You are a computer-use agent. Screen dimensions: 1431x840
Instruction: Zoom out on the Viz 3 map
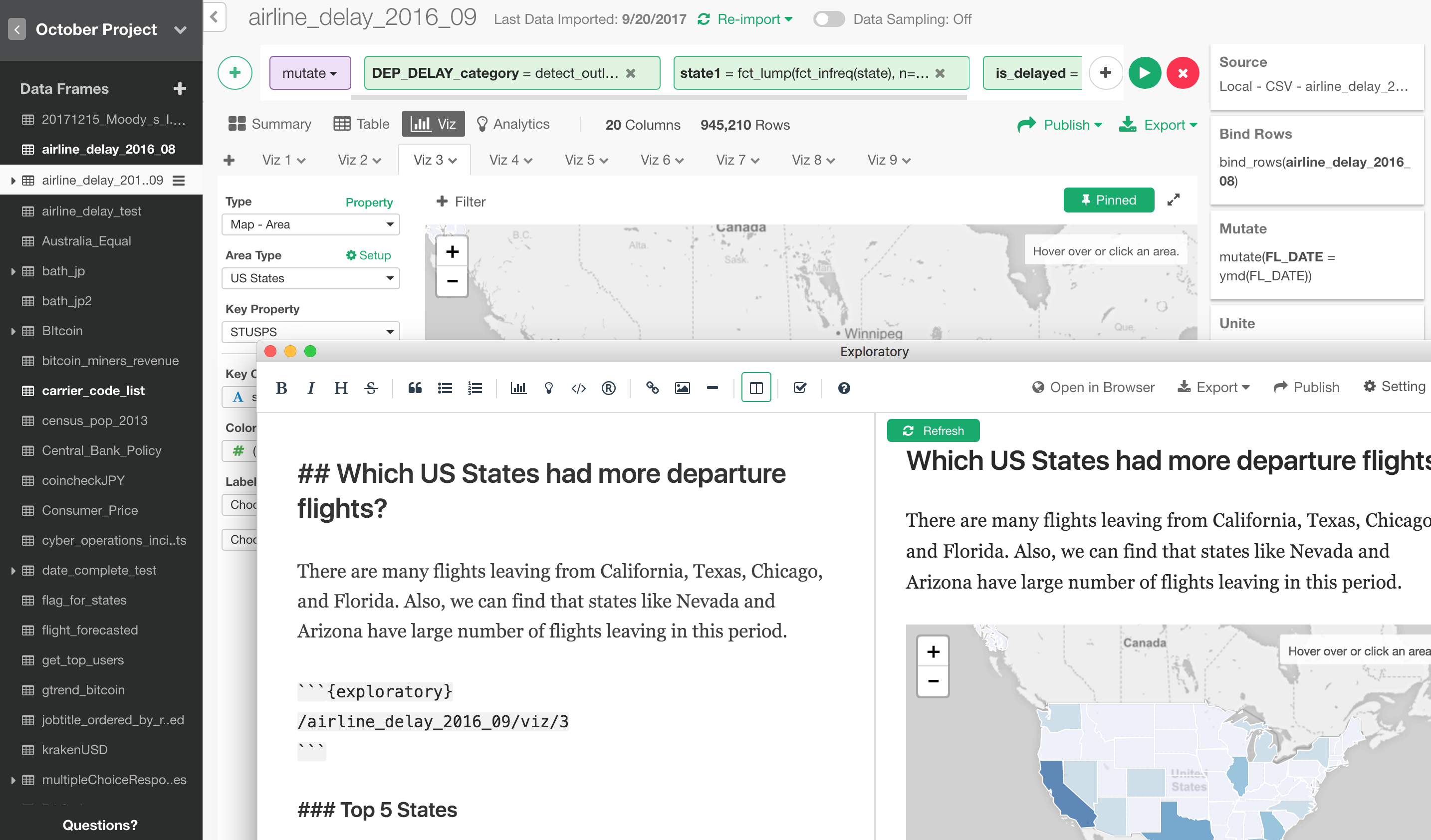pos(452,280)
